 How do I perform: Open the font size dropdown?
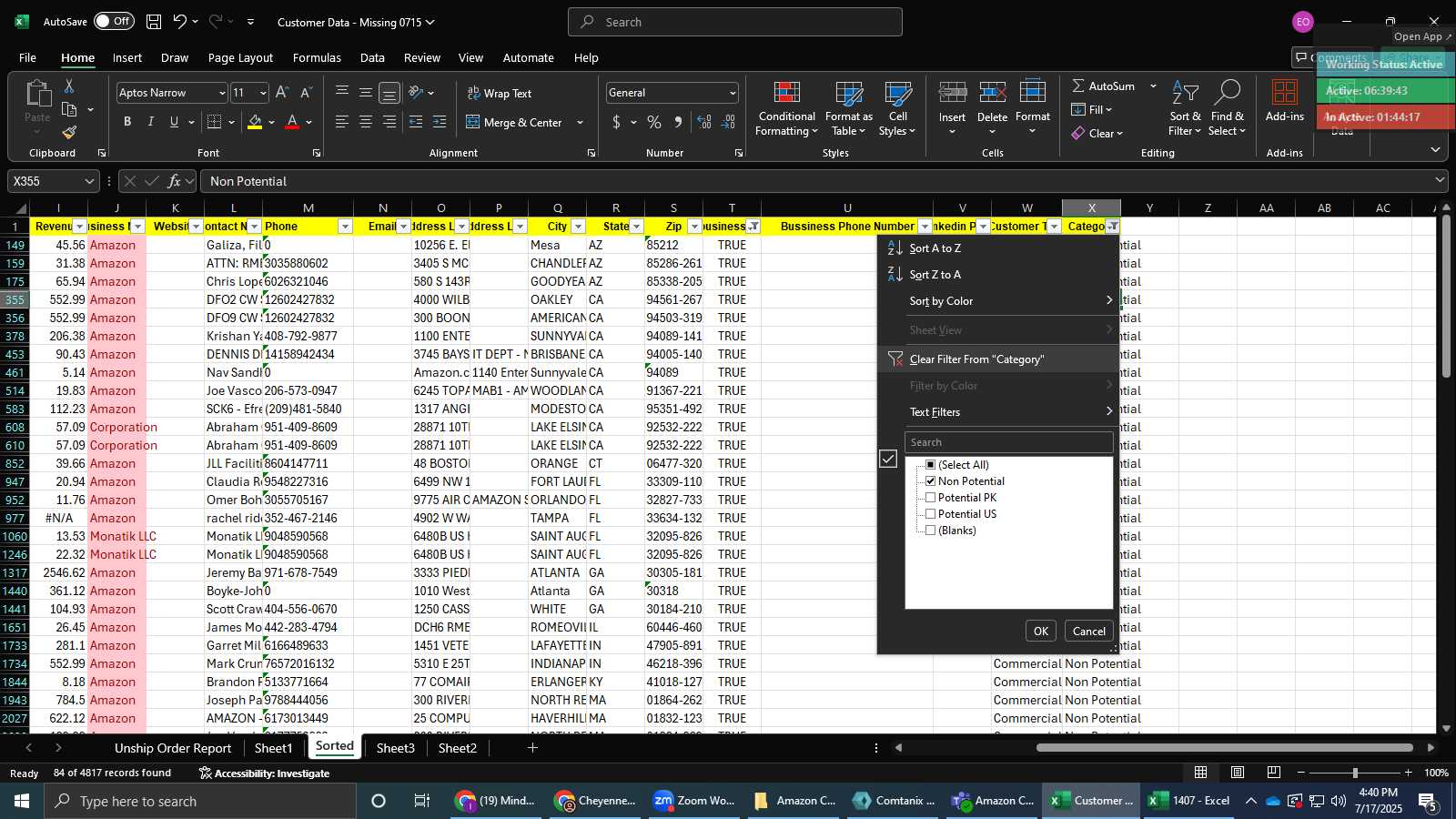263,93
